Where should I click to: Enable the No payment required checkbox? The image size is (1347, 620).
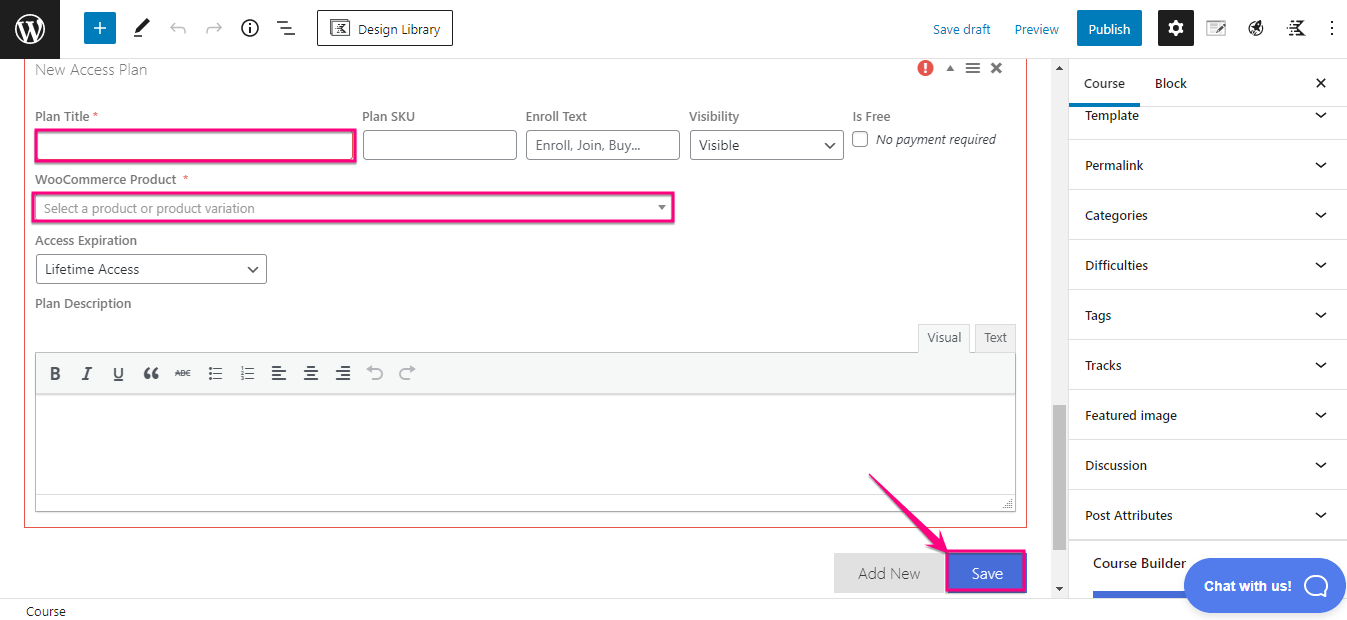pyautogui.click(x=860, y=140)
